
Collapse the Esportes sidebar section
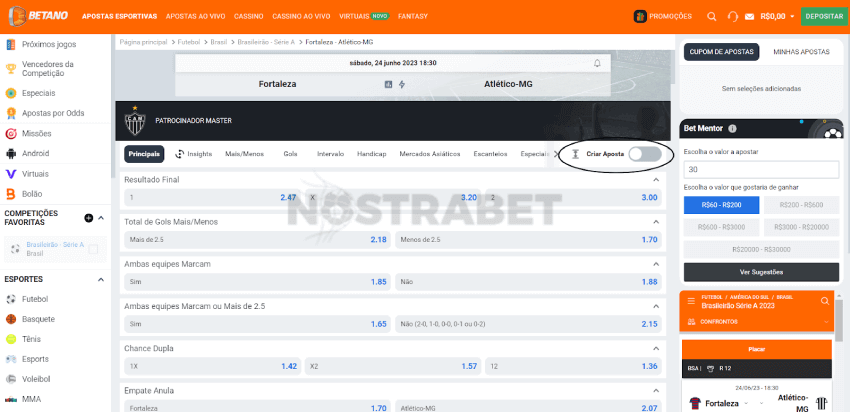100,280
